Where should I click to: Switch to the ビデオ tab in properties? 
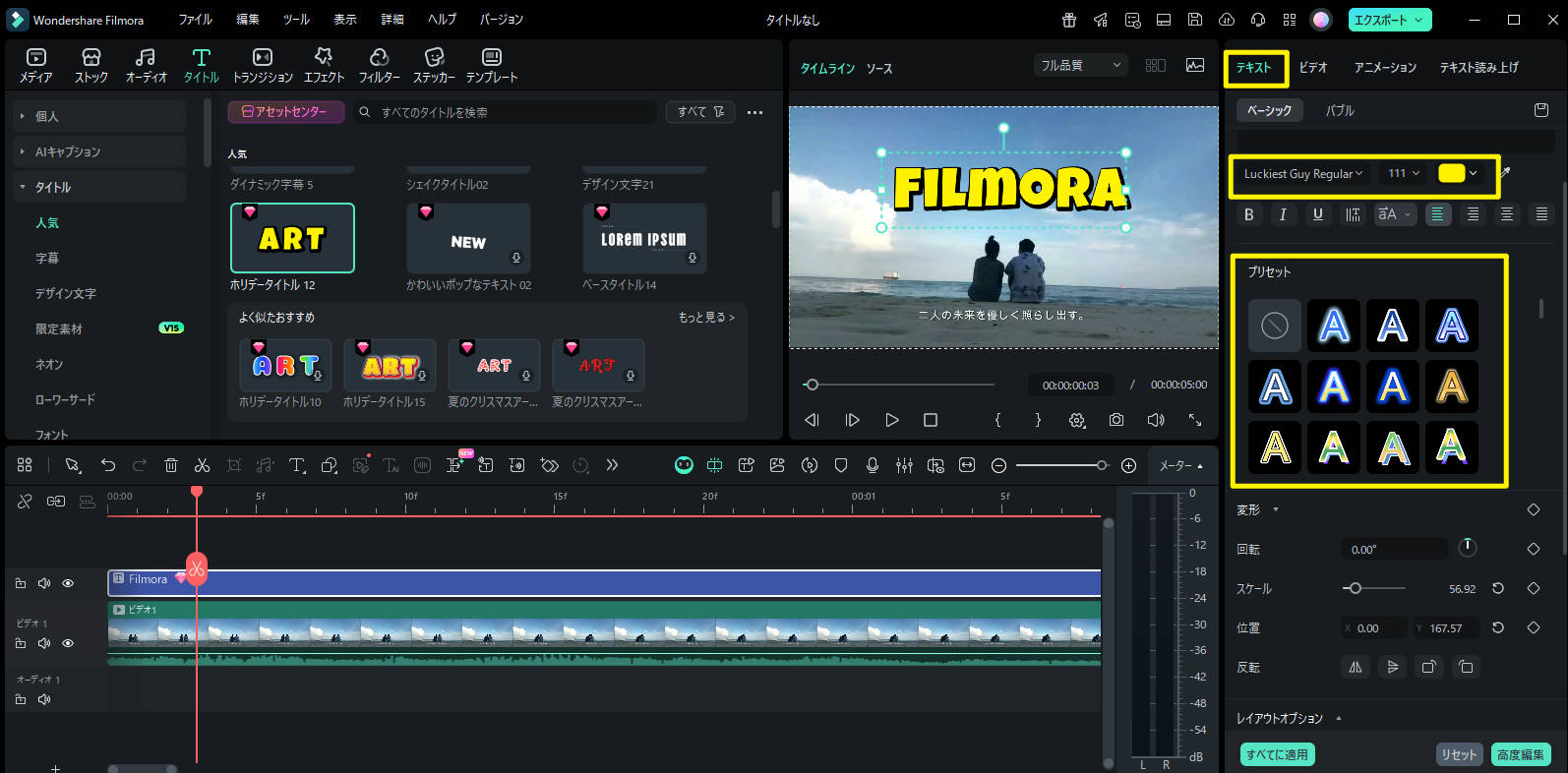(1313, 67)
